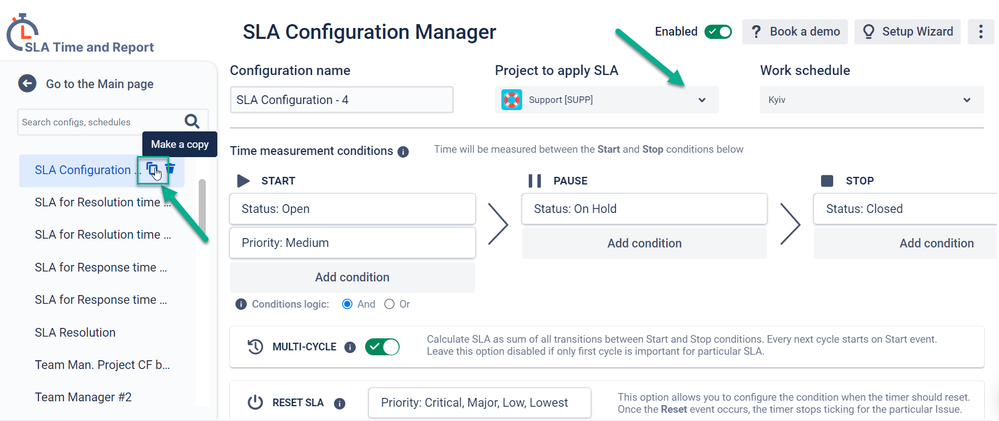Expand the Work schedule Kyiv dropdown
The width and height of the screenshot is (999, 421).
pos(872,100)
